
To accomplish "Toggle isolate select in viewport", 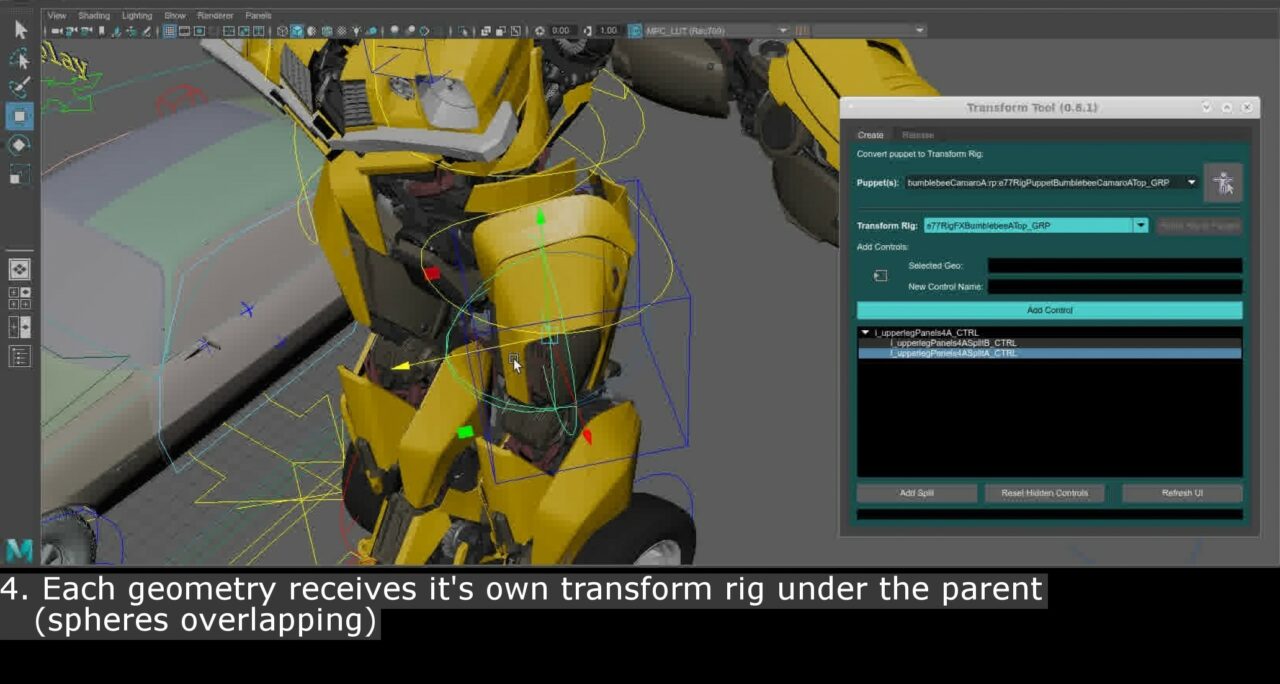I will pos(462,31).
